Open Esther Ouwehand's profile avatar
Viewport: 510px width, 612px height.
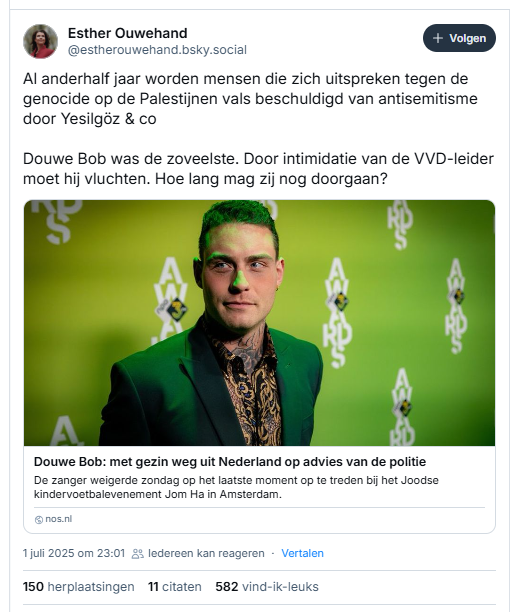41,41
